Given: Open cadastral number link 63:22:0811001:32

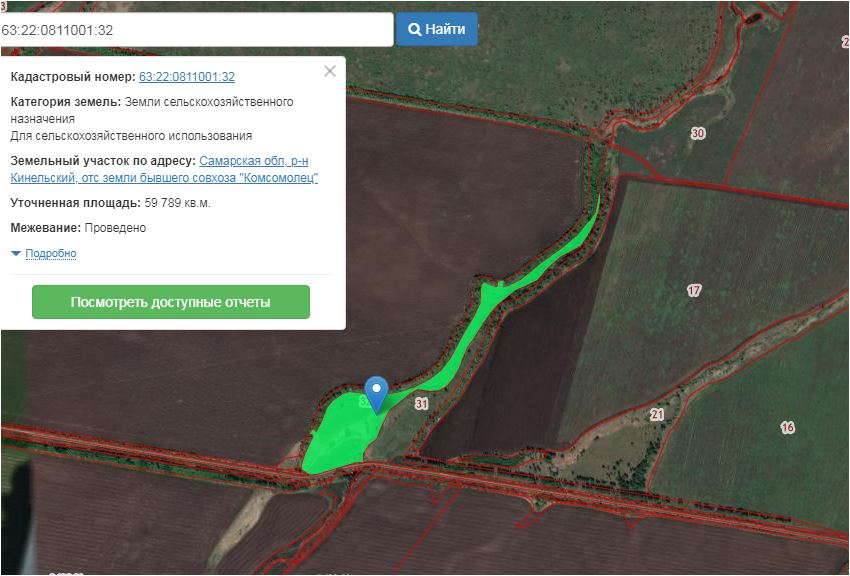Looking at the screenshot, I should [x=187, y=77].
